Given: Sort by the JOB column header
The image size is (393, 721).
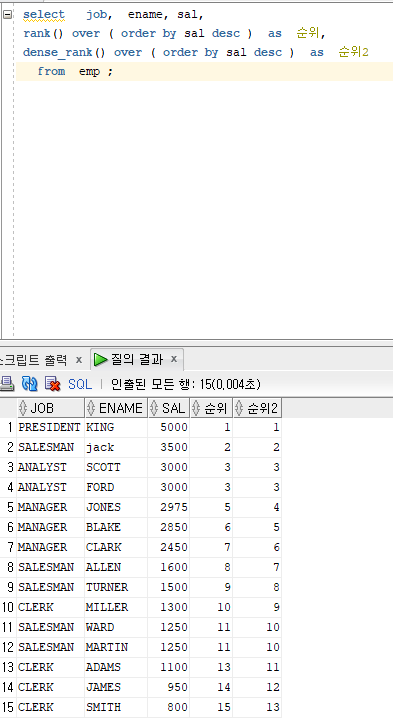Looking at the screenshot, I should tap(51, 408).
